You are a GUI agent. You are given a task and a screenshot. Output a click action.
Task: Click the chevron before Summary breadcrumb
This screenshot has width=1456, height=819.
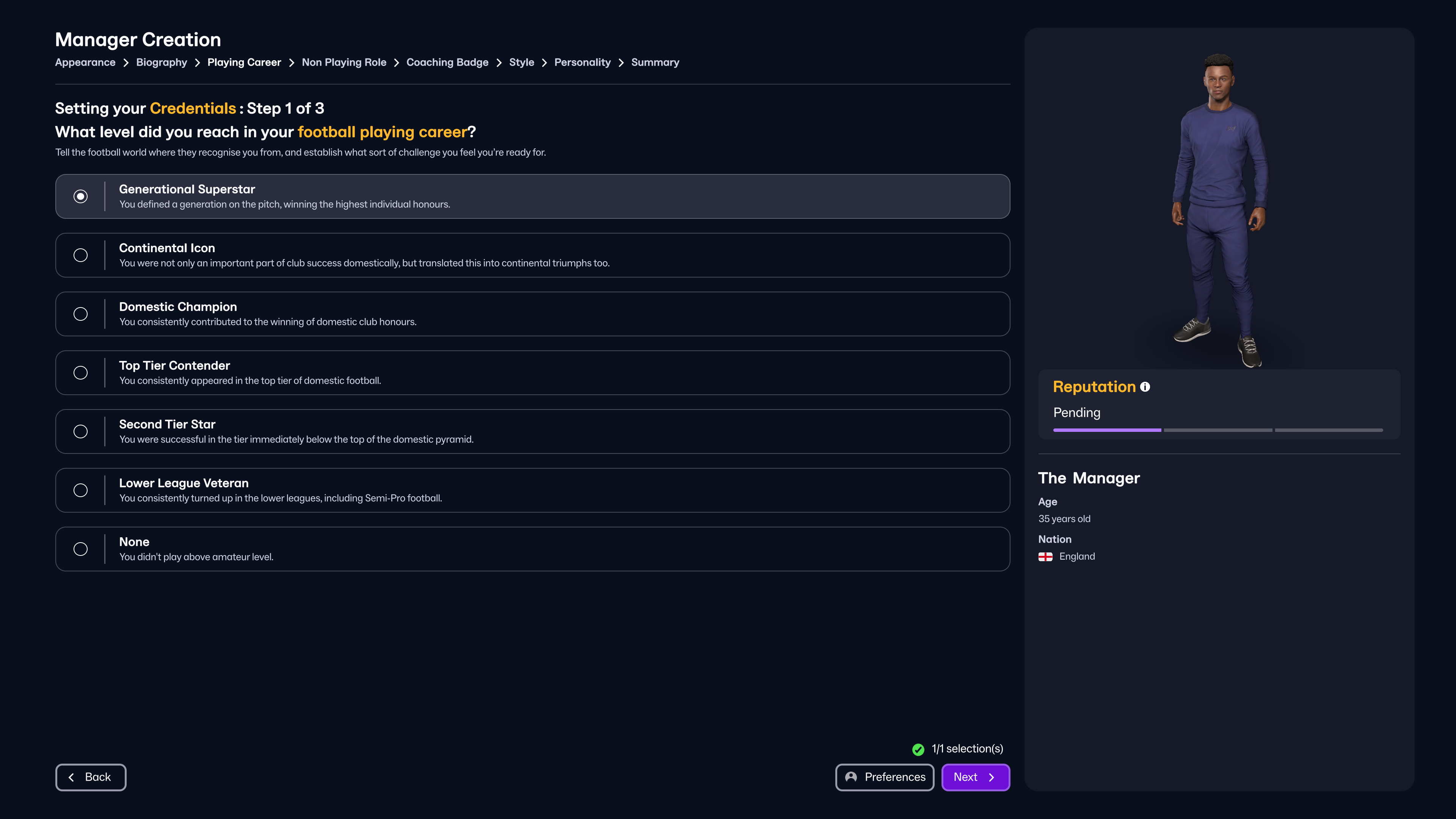pos(621,63)
